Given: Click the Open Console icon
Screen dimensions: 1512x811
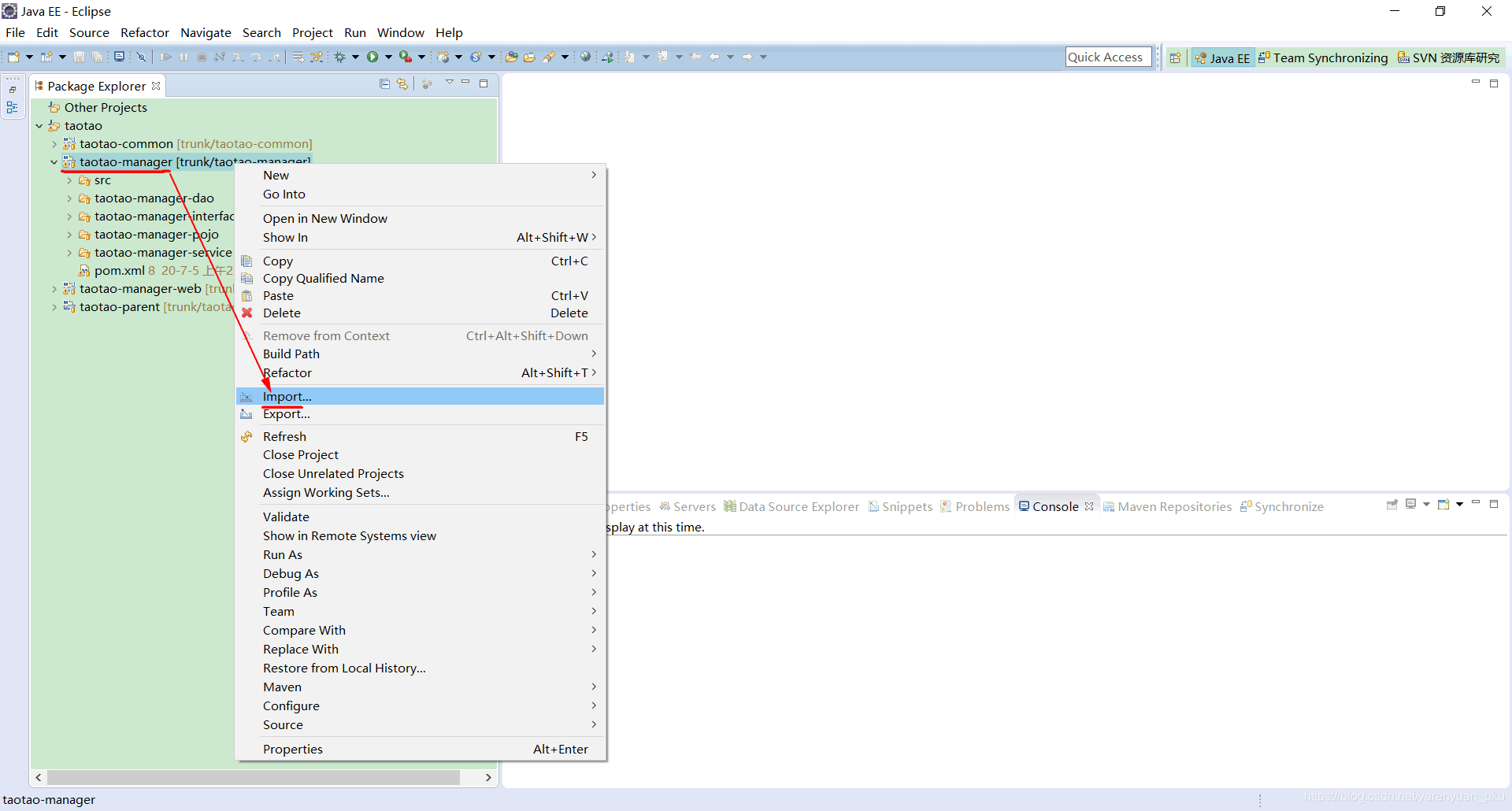Looking at the screenshot, I should [1443, 504].
